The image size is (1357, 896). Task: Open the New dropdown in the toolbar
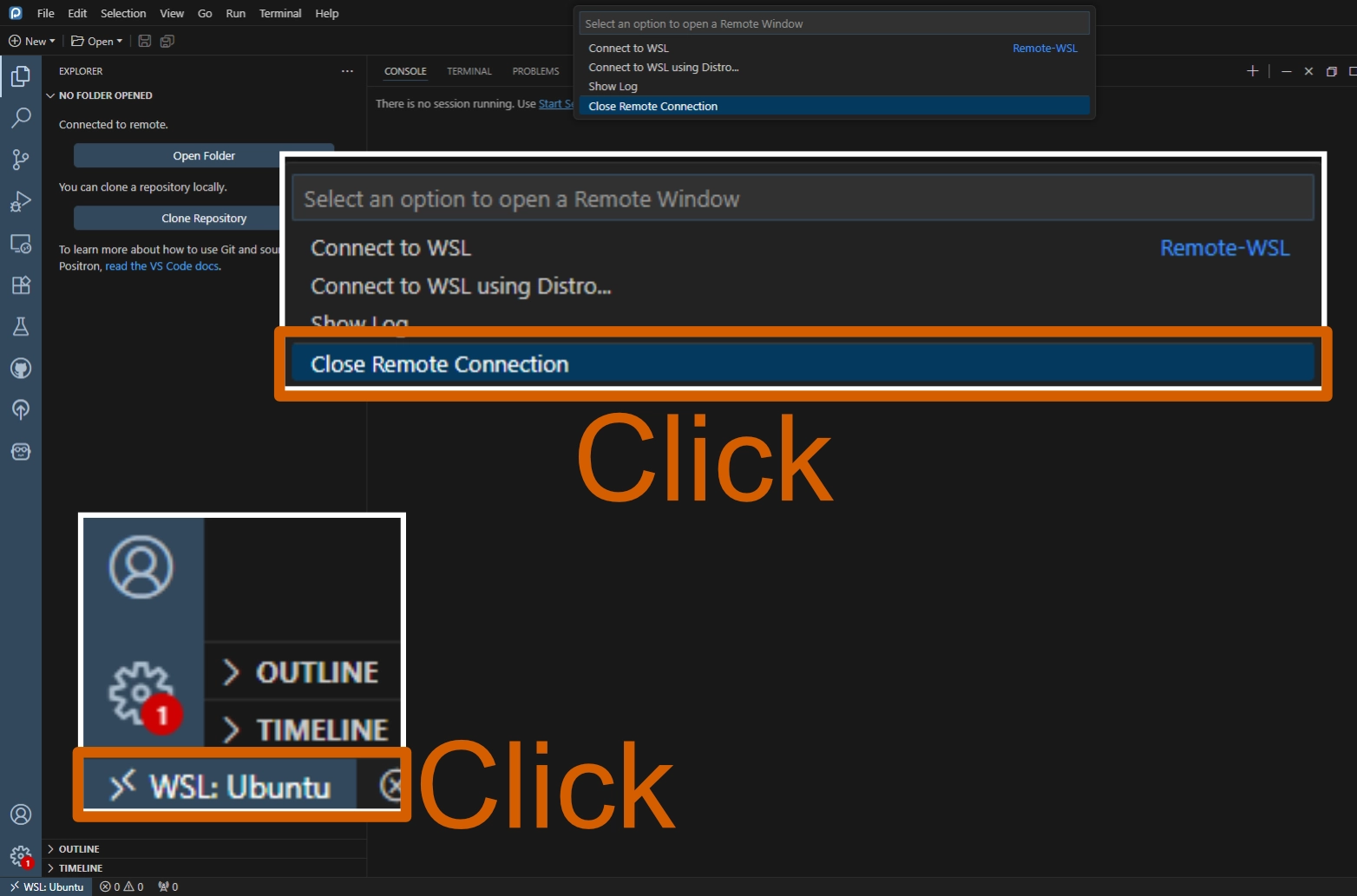(32, 41)
